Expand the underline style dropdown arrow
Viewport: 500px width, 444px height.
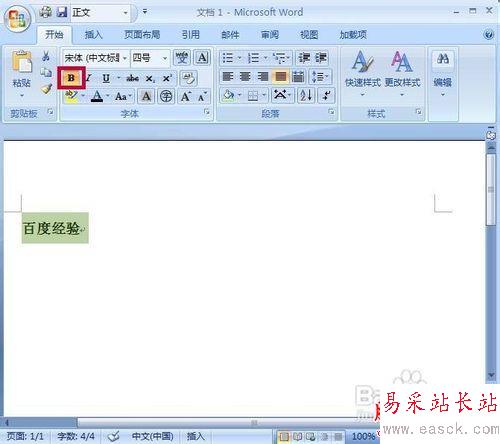[119, 78]
